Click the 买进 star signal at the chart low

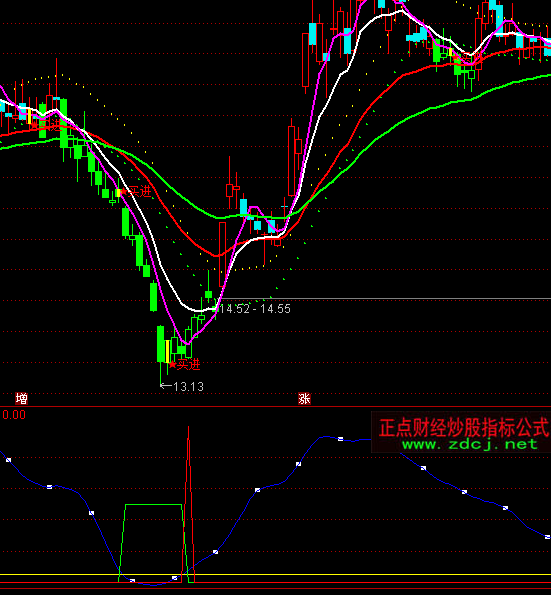pyautogui.click(x=184, y=365)
